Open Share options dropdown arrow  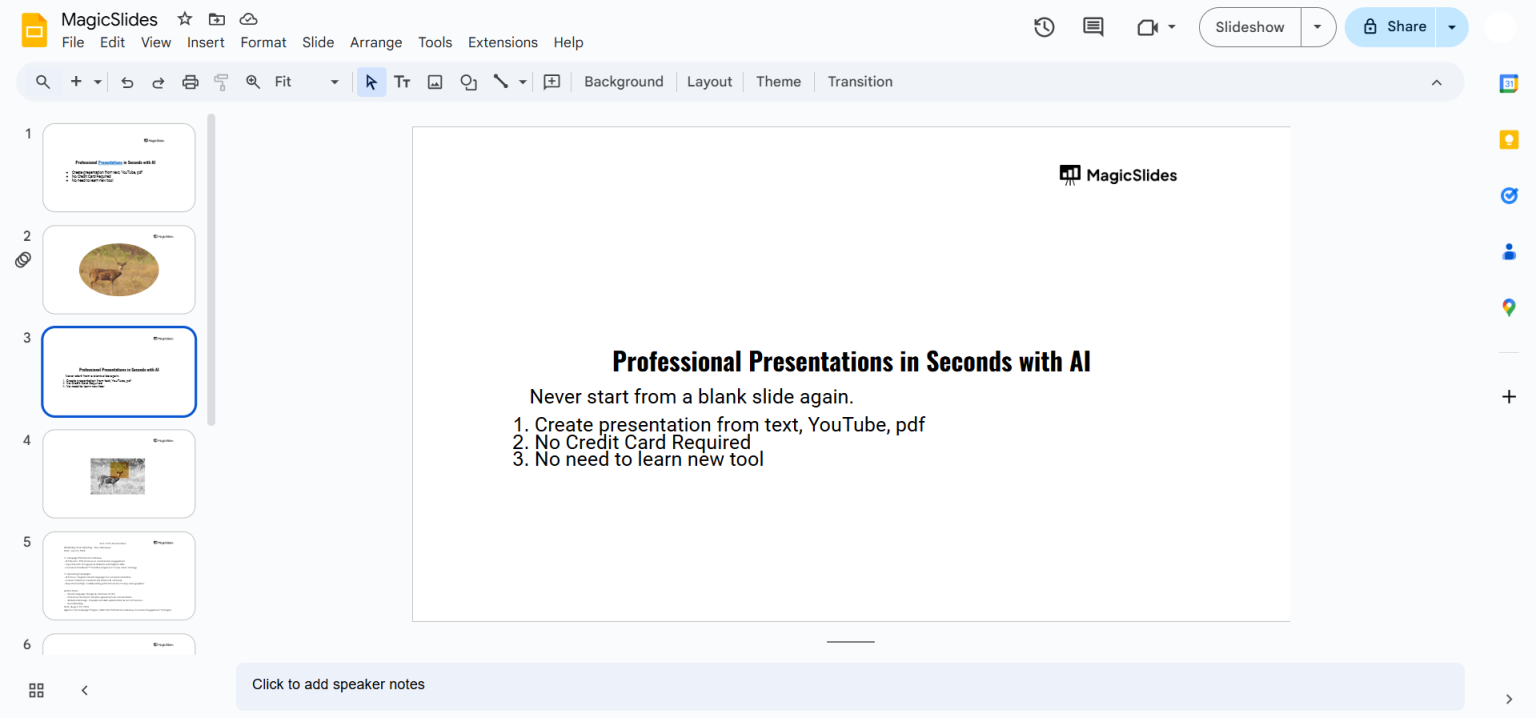point(1452,27)
